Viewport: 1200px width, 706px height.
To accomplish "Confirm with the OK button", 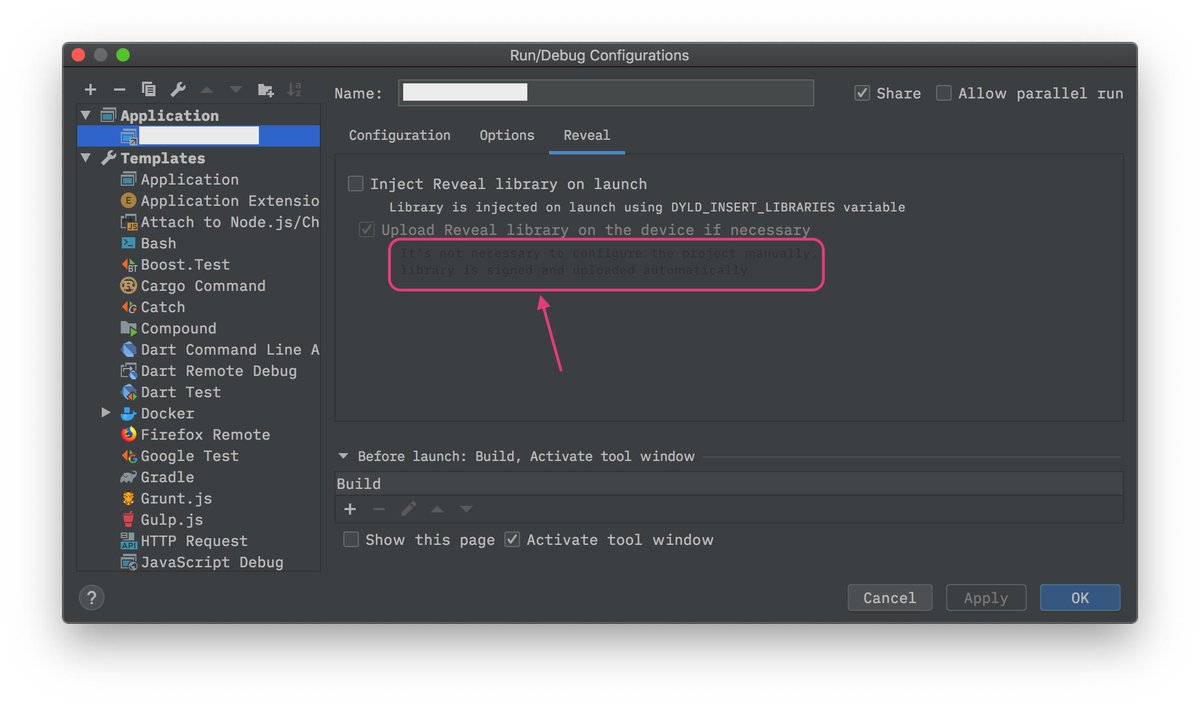I will (1080, 598).
